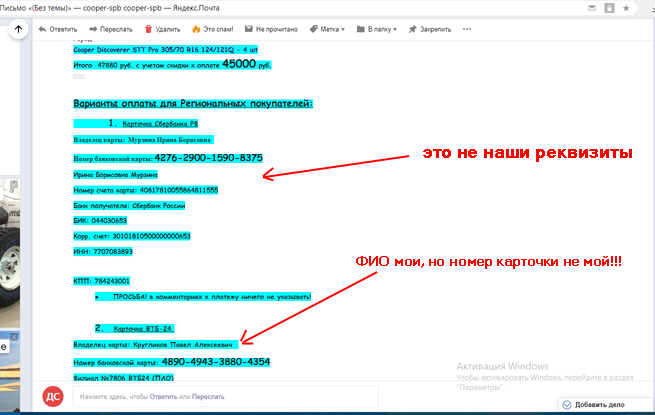The width and height of the screenshot is (655, 415).
Task: Click the Номер счета карты line
Action: pos(146,190)
